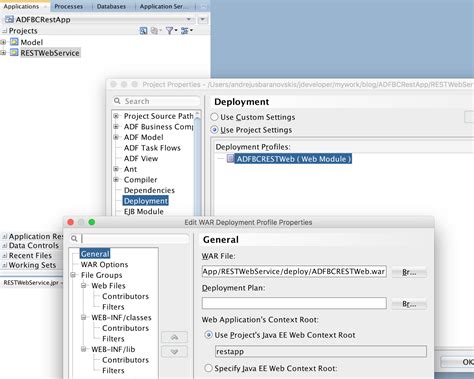This screenshot has height=379, width=474.
Task: Select Specify Java EE Web Context Root option
Action: coord(208,368)
